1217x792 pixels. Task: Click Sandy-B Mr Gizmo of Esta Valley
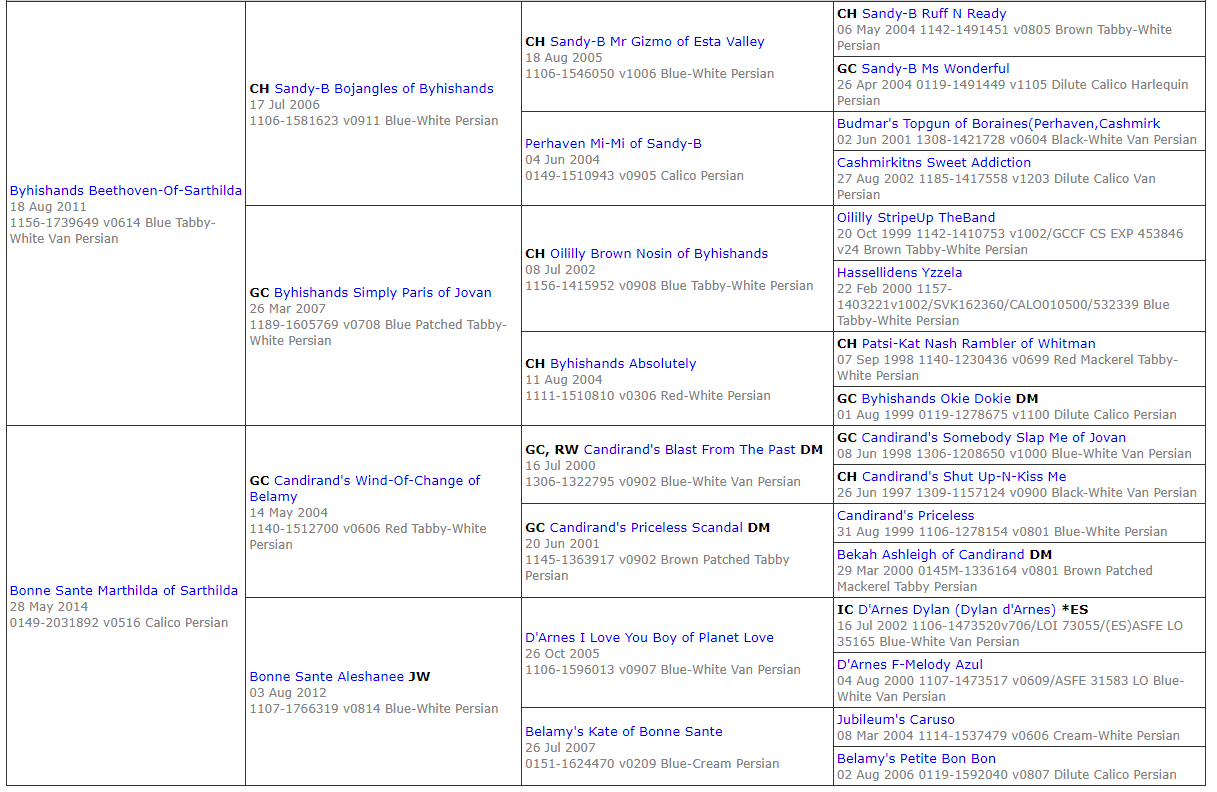(656, 42)
